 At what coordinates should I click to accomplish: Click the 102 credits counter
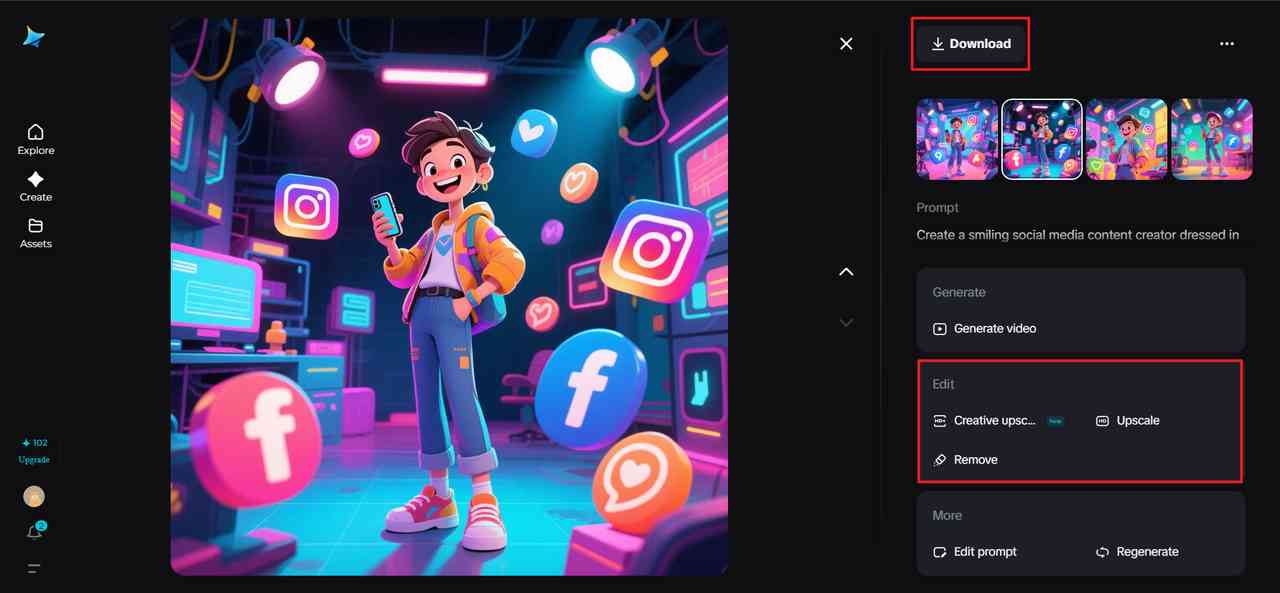(34, 443)
